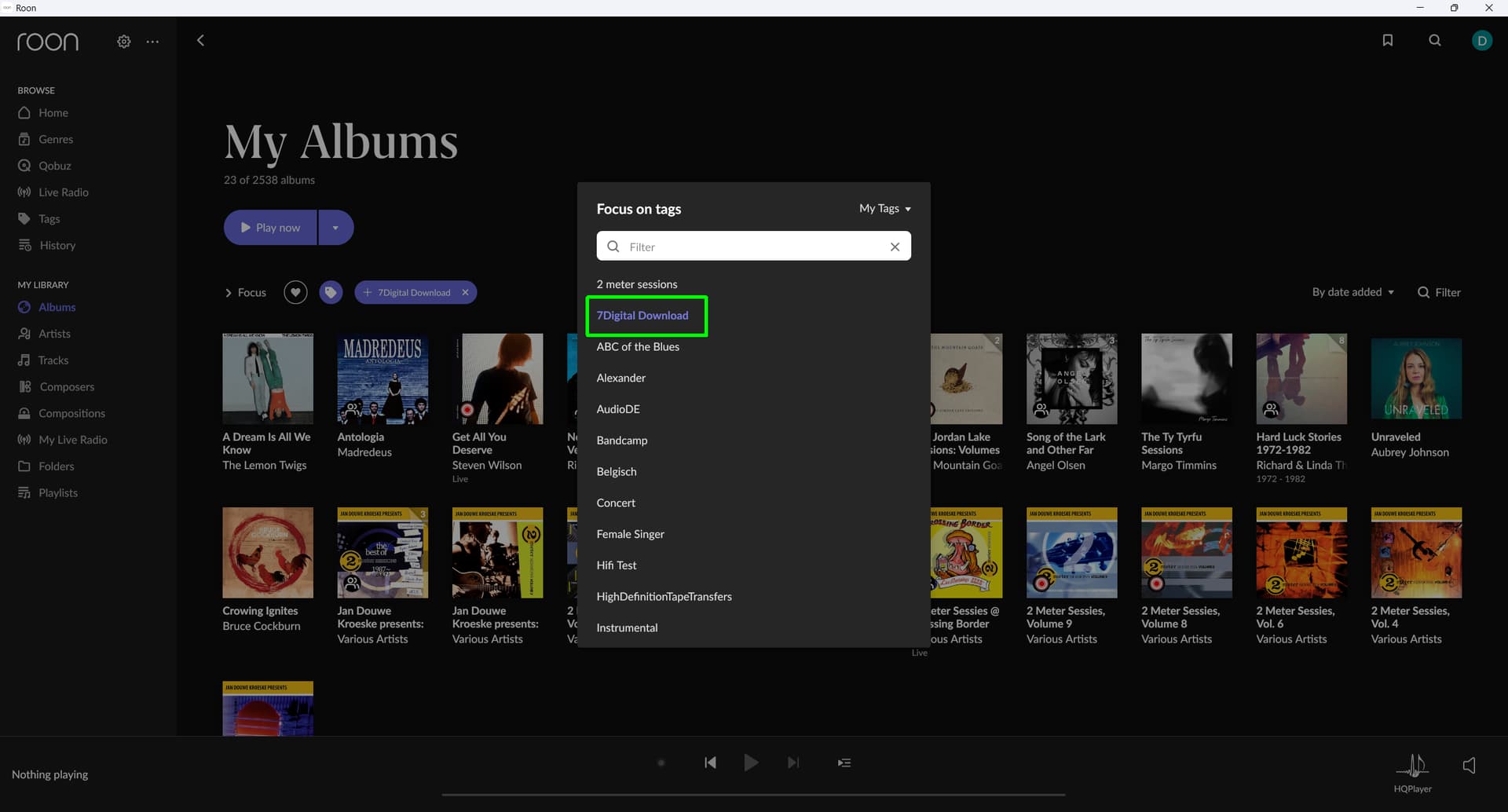Skip to previous track

[x=710, y=763]
